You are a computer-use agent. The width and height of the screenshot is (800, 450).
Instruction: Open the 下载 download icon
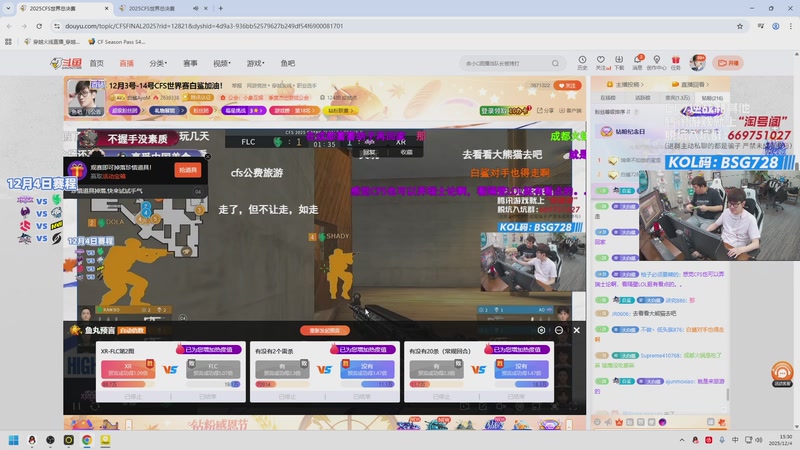pyautogui.click(x=619, y=63)
